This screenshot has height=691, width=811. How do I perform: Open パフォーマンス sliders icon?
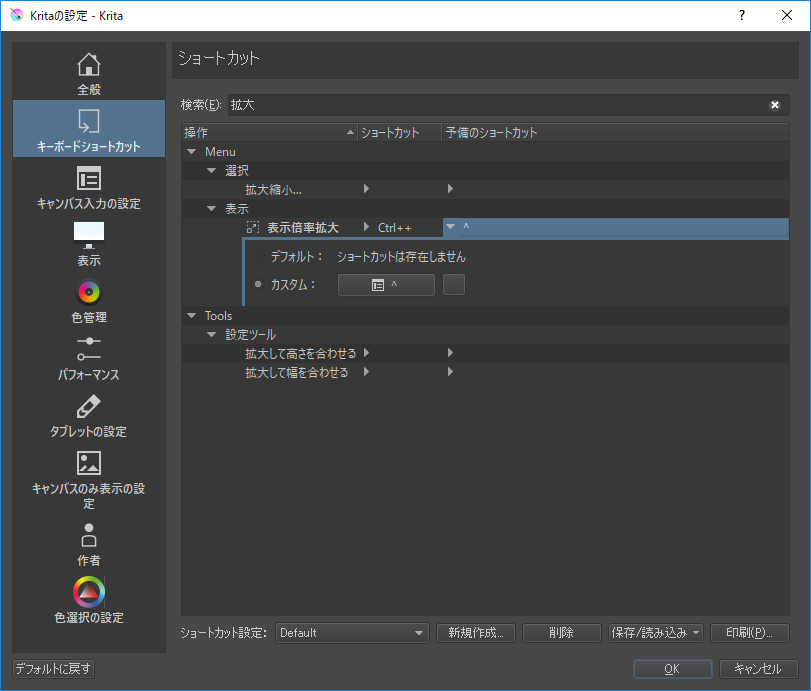point(89,349)
